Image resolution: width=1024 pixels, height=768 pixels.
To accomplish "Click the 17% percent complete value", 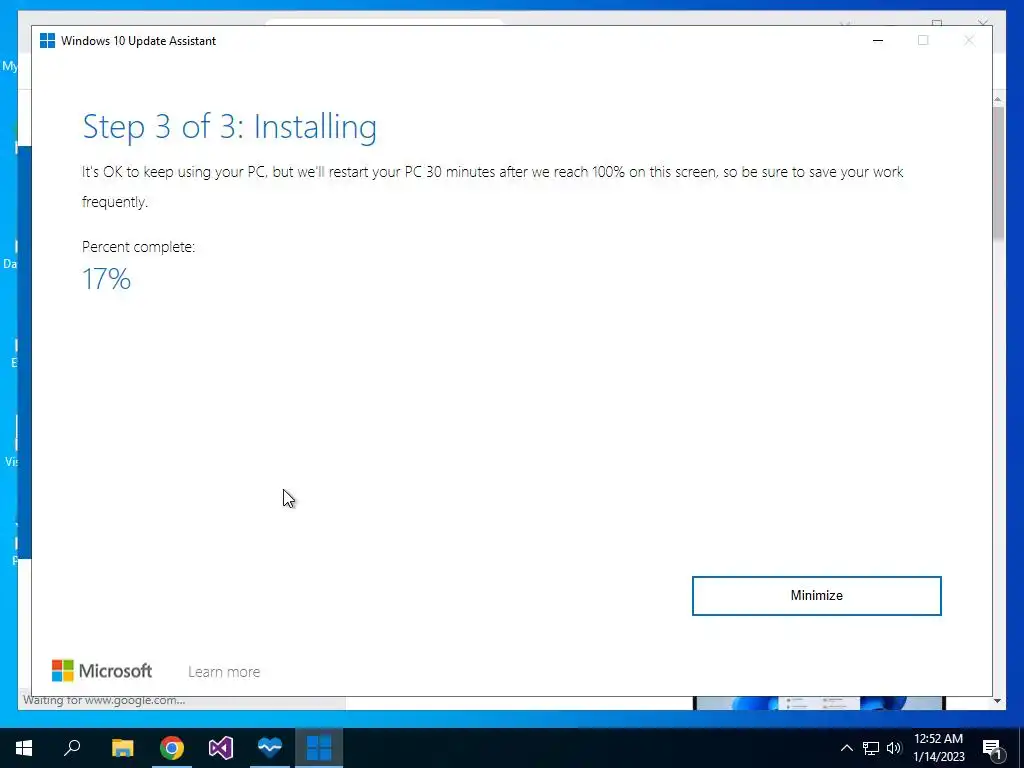I will [x=106, y=279].
